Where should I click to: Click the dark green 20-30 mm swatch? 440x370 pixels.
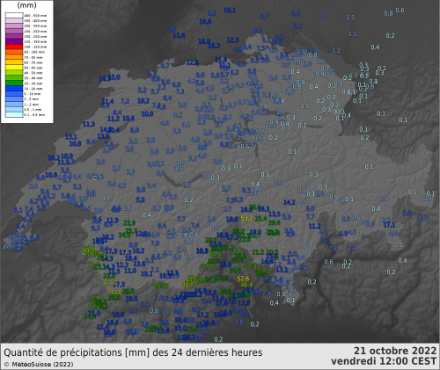[x=14, y=83]
